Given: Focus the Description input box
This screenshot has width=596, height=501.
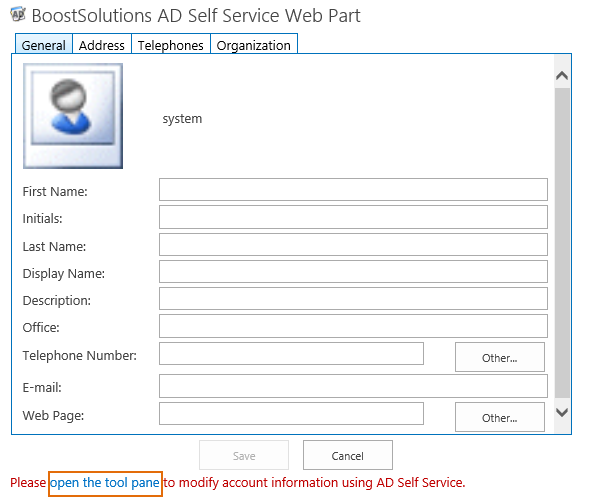Looking at the screenshot, I should tap(353, 298).
